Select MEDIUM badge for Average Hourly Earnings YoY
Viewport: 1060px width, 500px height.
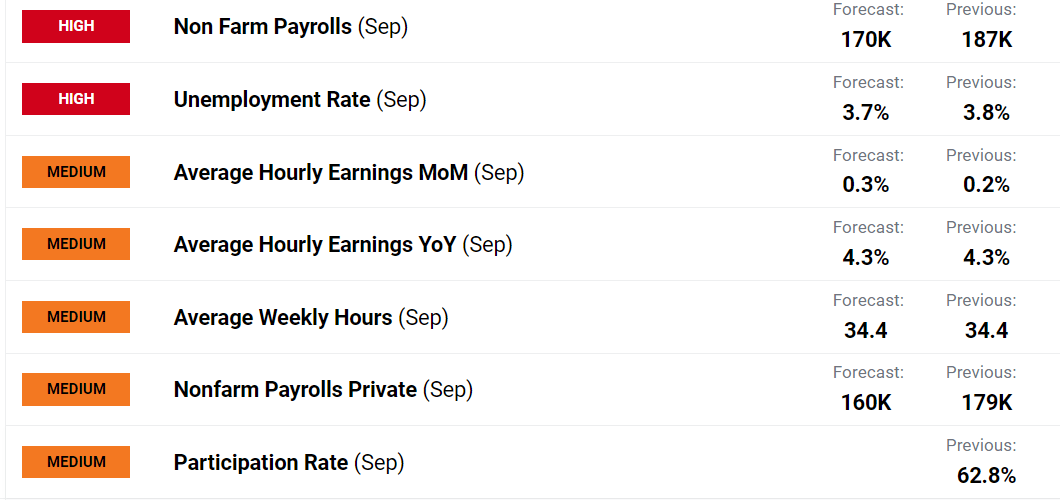coord(76,244)
